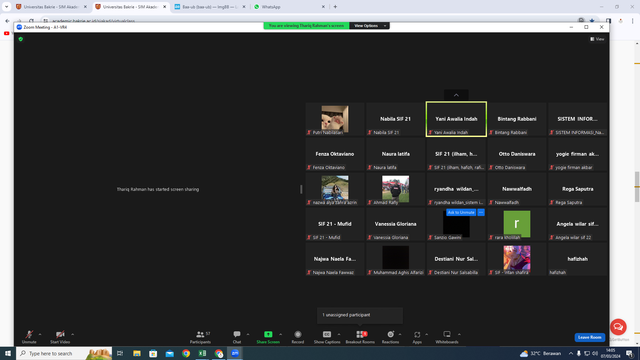This screenshot has height=360, width=640.
Task: Click the green Share Screen button
Action: (268, 337)
